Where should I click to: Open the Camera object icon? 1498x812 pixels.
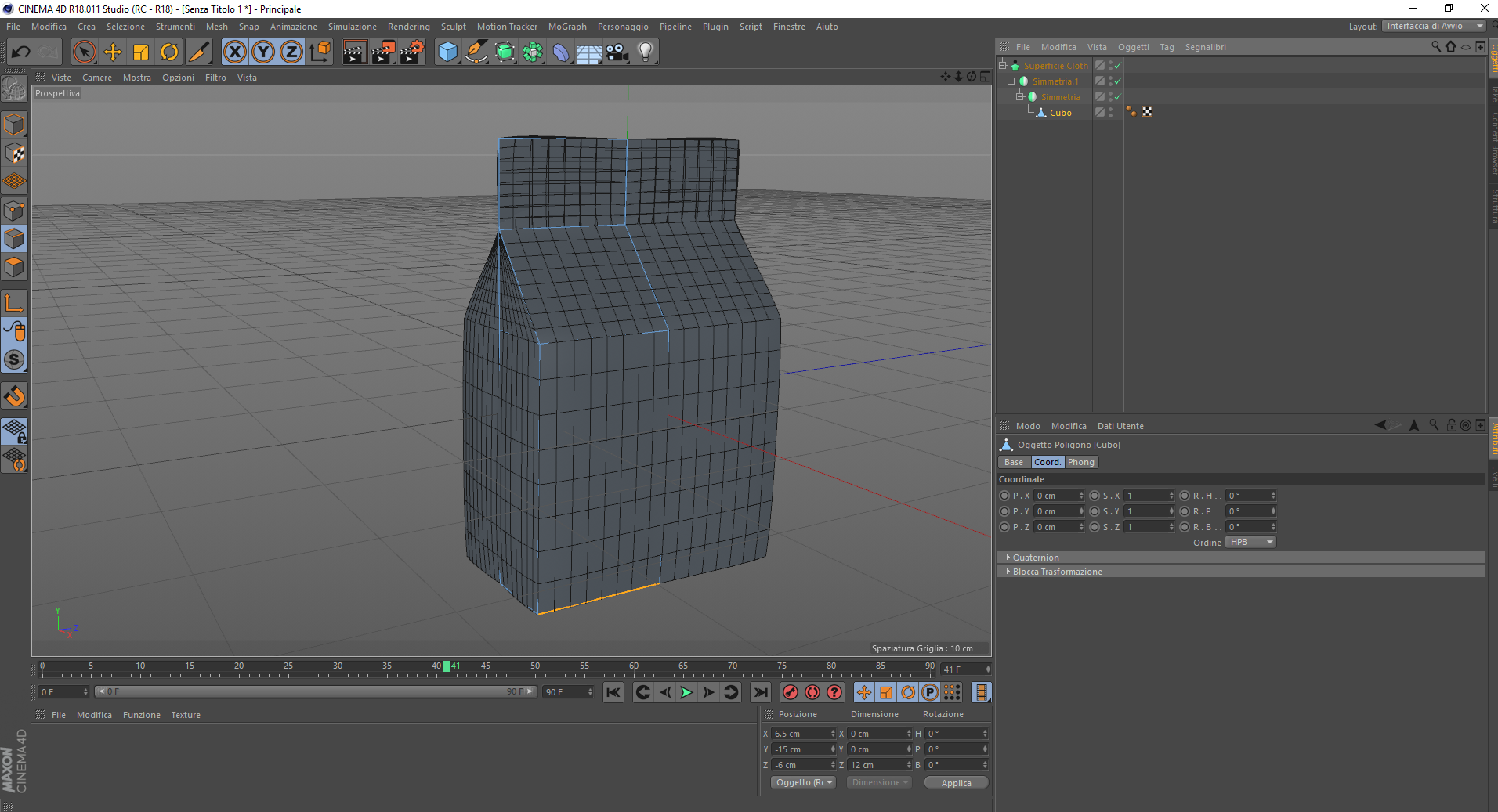pos(617,52)
